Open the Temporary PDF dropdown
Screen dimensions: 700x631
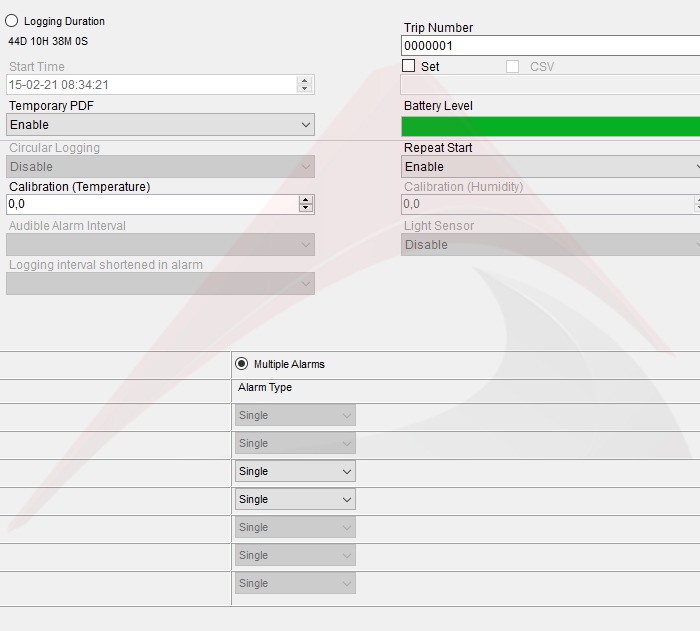[160, 125]
